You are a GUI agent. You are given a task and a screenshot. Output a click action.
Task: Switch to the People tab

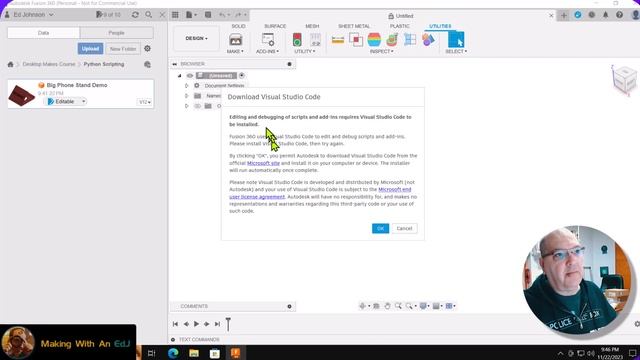tap(116, 33)
